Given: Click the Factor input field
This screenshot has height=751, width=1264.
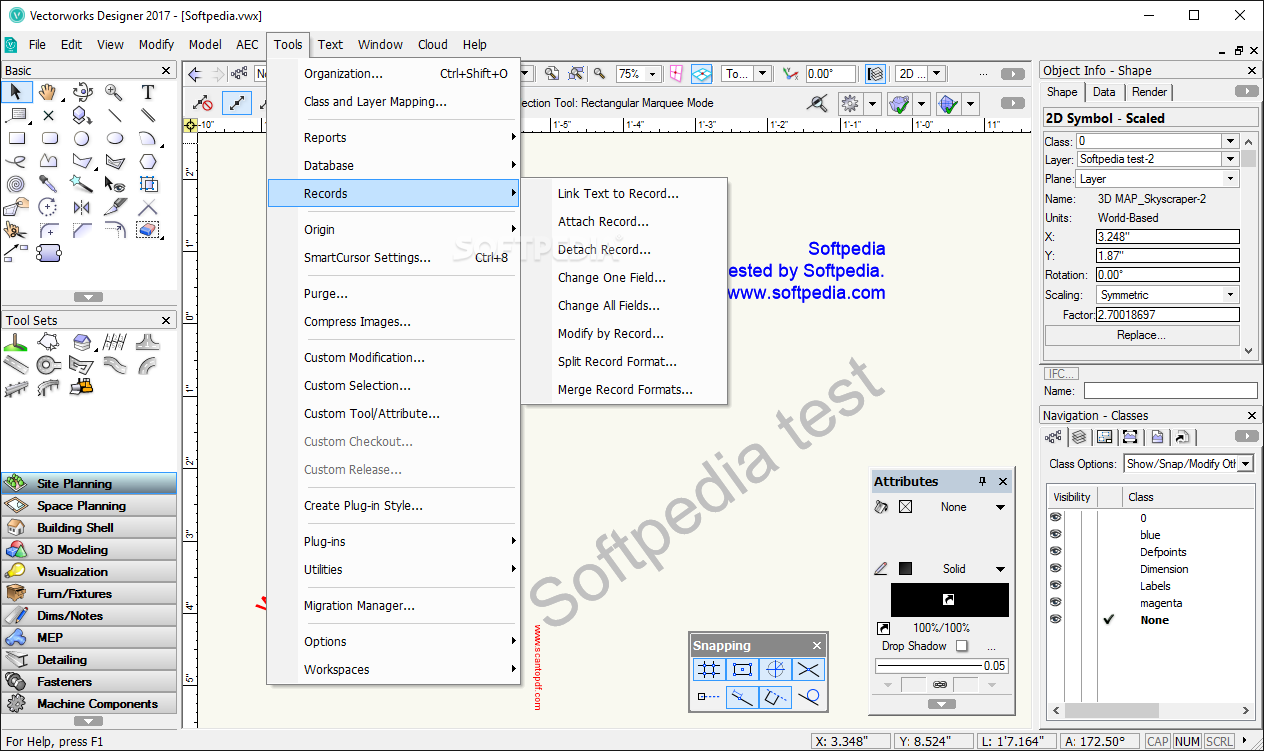Looking at the screenshot, I should (x=1167, y=314).
